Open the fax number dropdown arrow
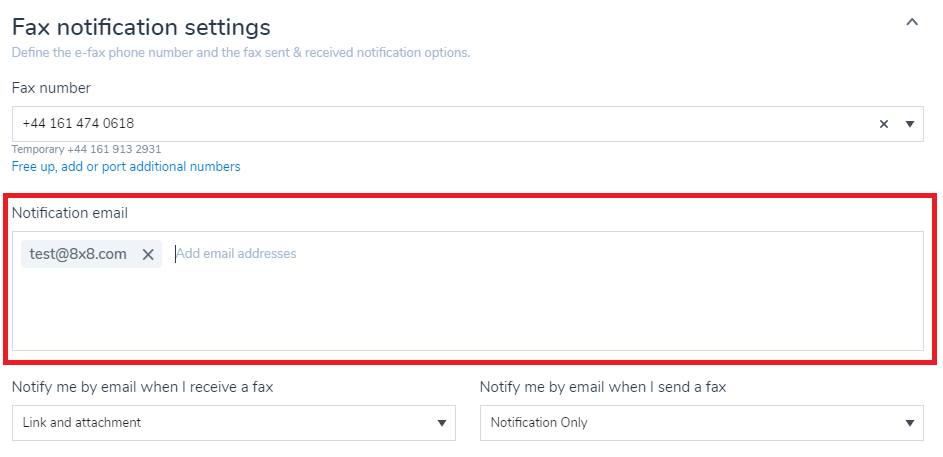This screenshot has height=457, width=943. coord(910,124)
